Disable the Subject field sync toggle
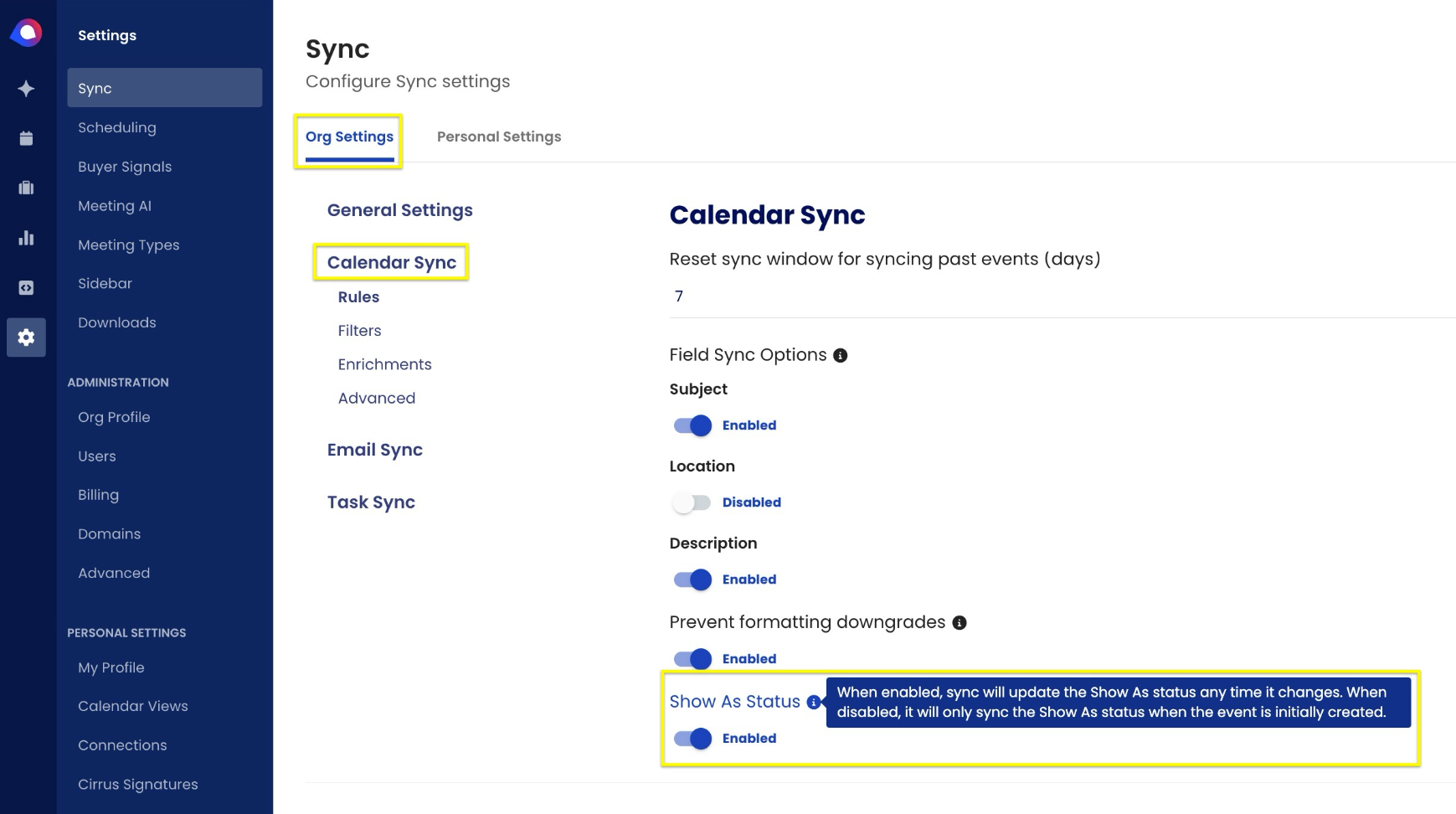The height and width of the screenshot is (814, 1456). 692,425
